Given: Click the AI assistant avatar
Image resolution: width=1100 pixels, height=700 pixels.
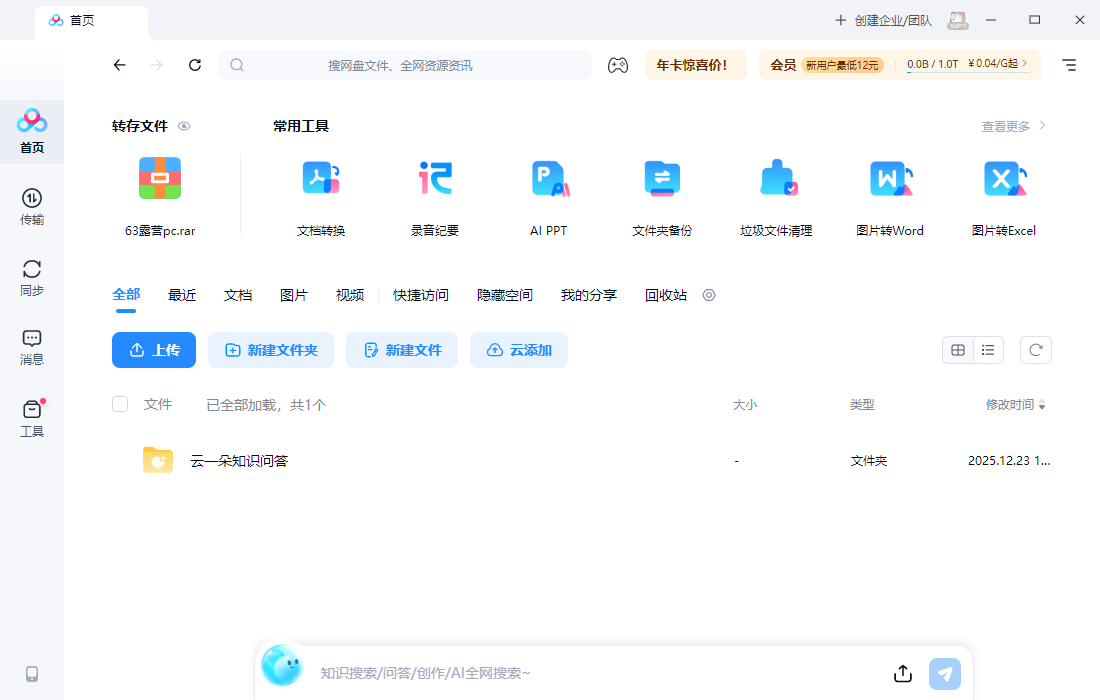Looking at the screenshot, I should [282, 665].
